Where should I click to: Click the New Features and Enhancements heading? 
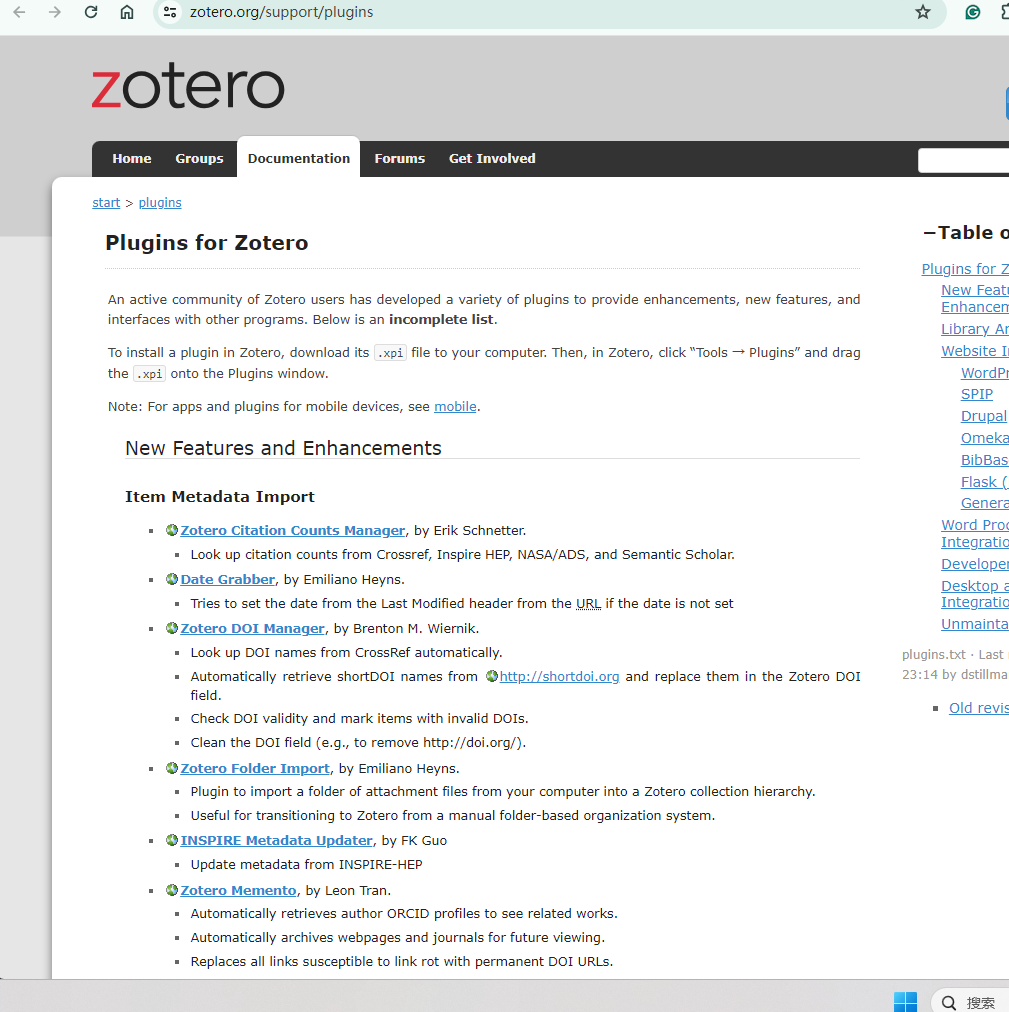coord(283,448)
